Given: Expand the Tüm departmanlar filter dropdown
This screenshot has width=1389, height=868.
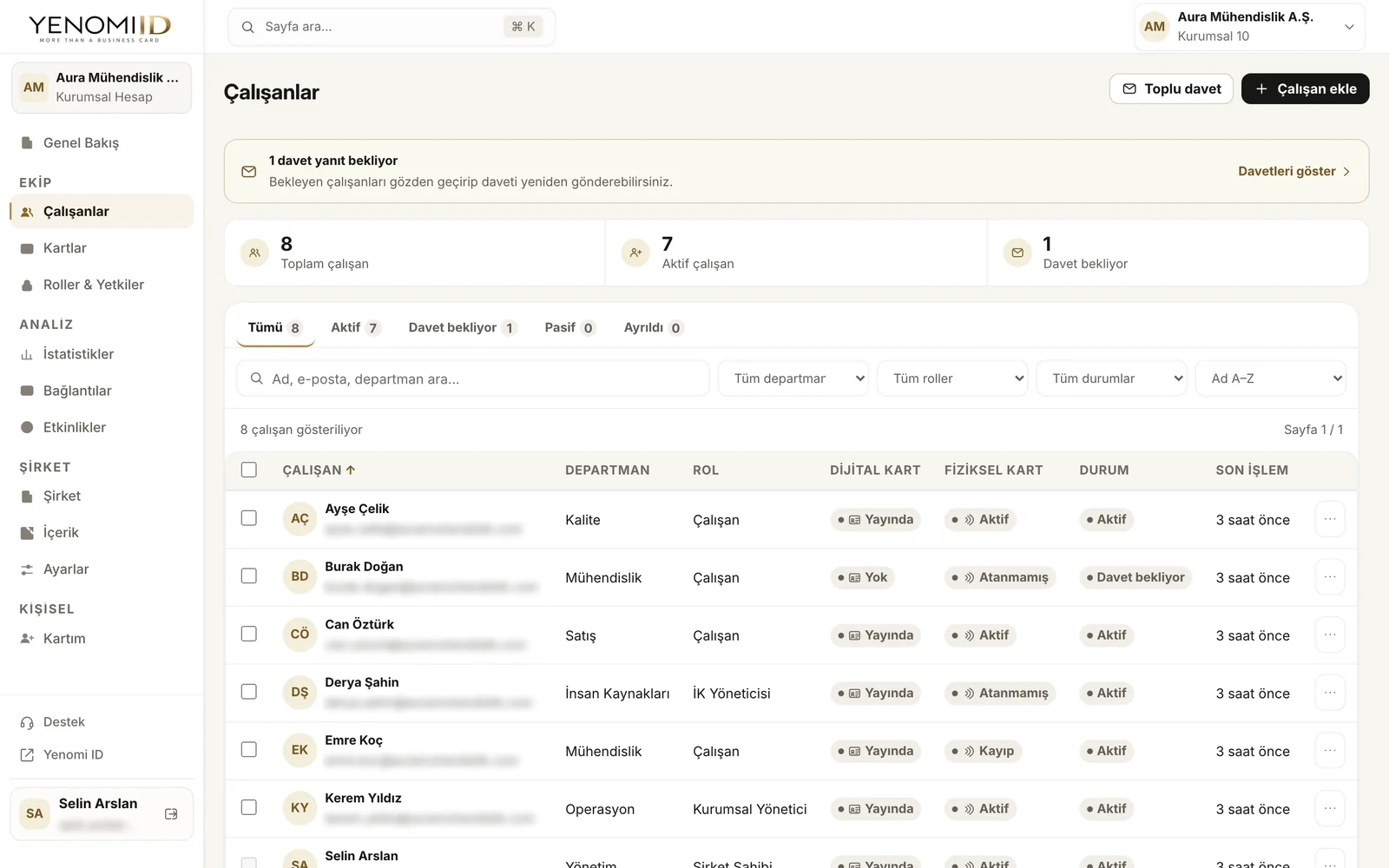Looking at the screenshot, I should click(x=793, y=378).
